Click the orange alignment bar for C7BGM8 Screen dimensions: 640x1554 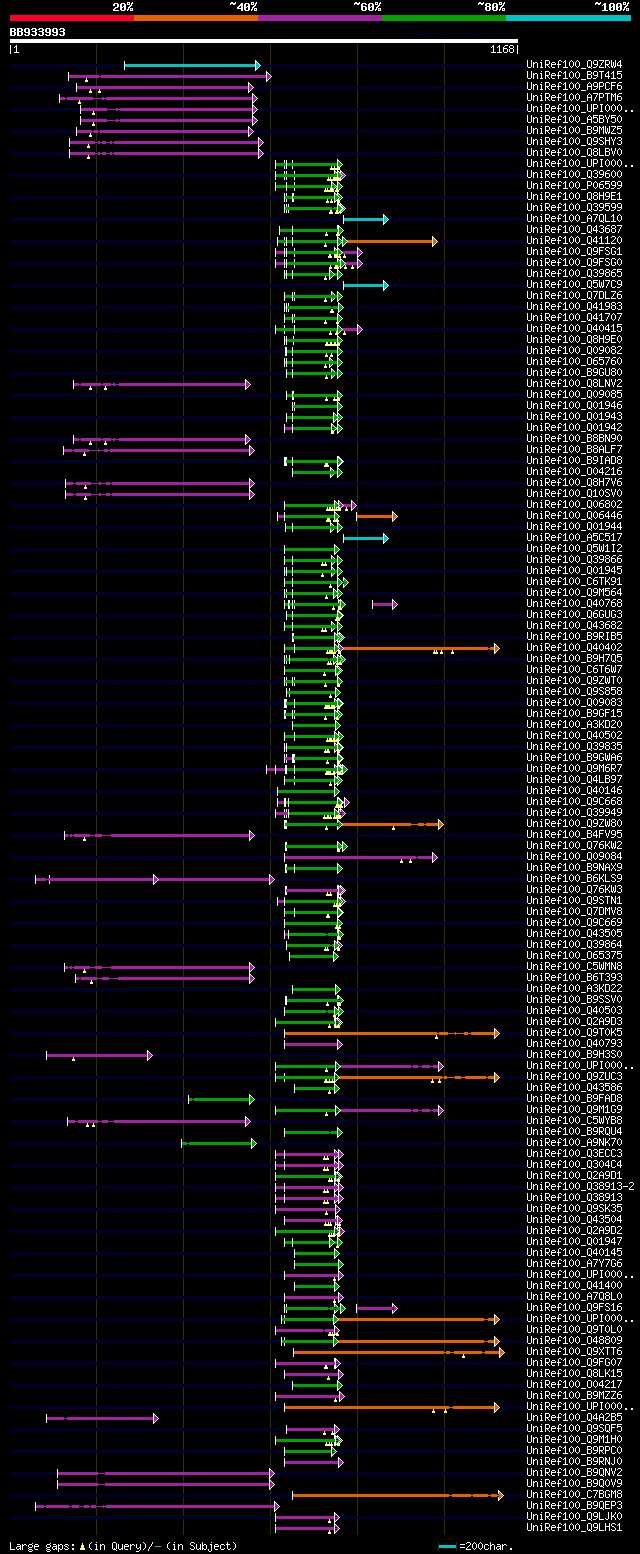pos(397,1495)
